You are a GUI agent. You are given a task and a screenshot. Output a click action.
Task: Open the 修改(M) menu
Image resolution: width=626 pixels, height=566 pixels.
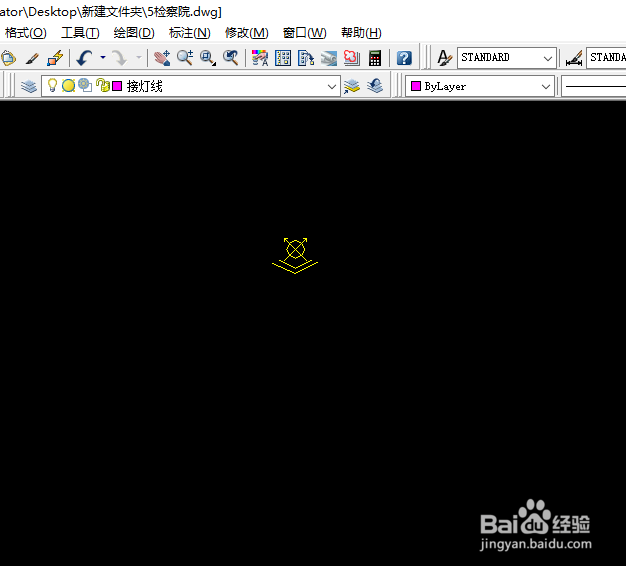tap(247, 33)
